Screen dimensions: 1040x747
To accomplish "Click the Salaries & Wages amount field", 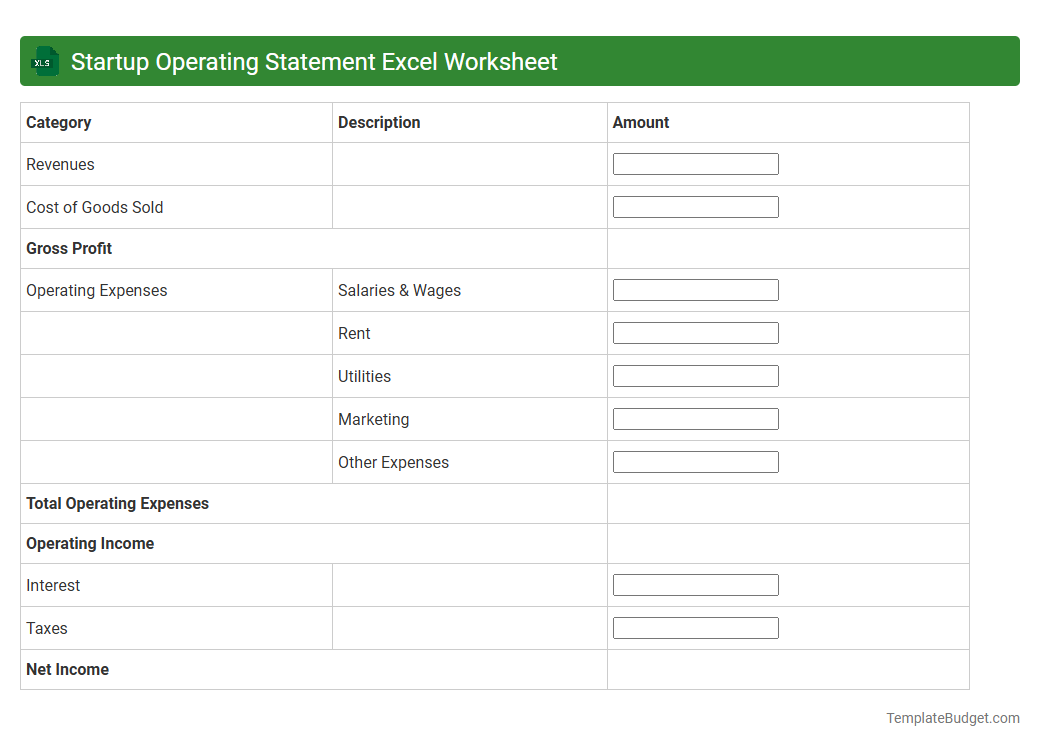I will 695,289.
